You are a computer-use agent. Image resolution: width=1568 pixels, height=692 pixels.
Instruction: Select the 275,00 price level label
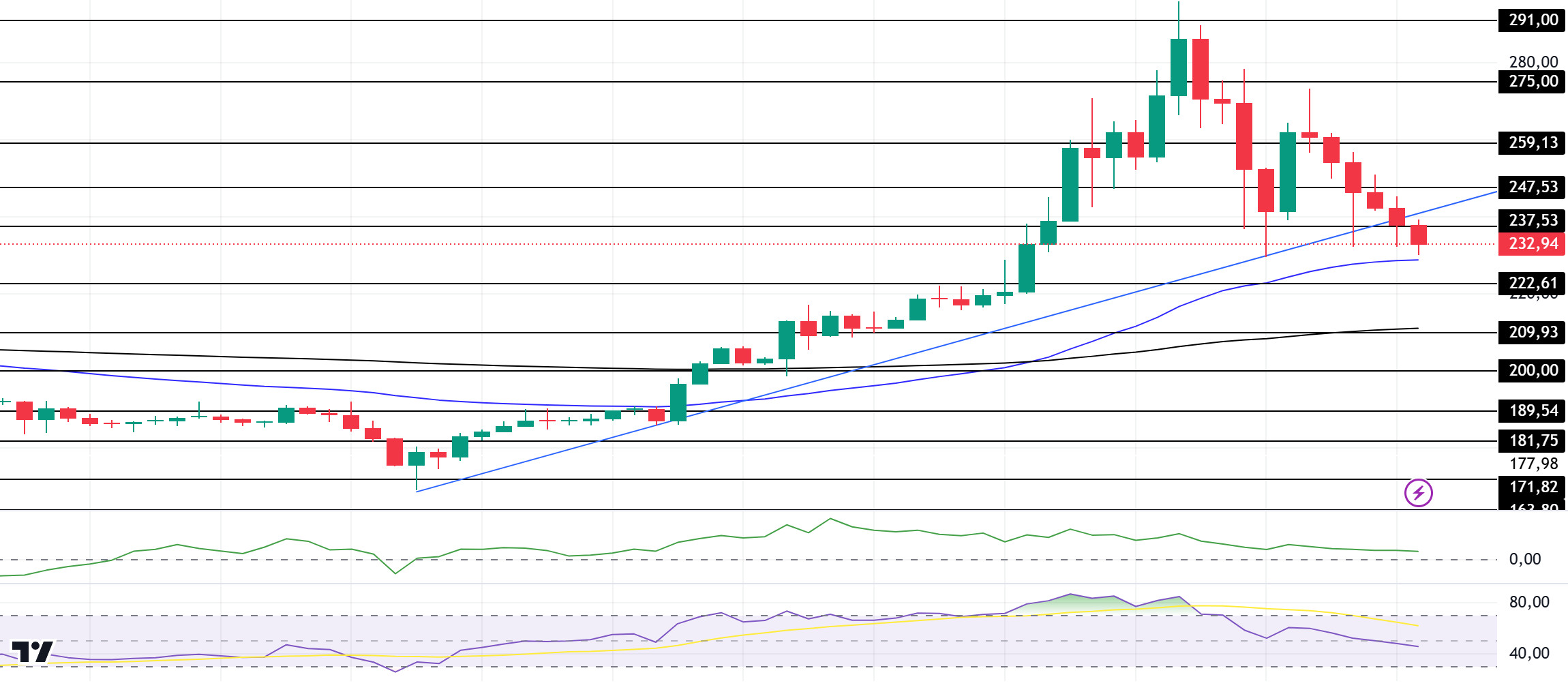tap(1532, 81)
